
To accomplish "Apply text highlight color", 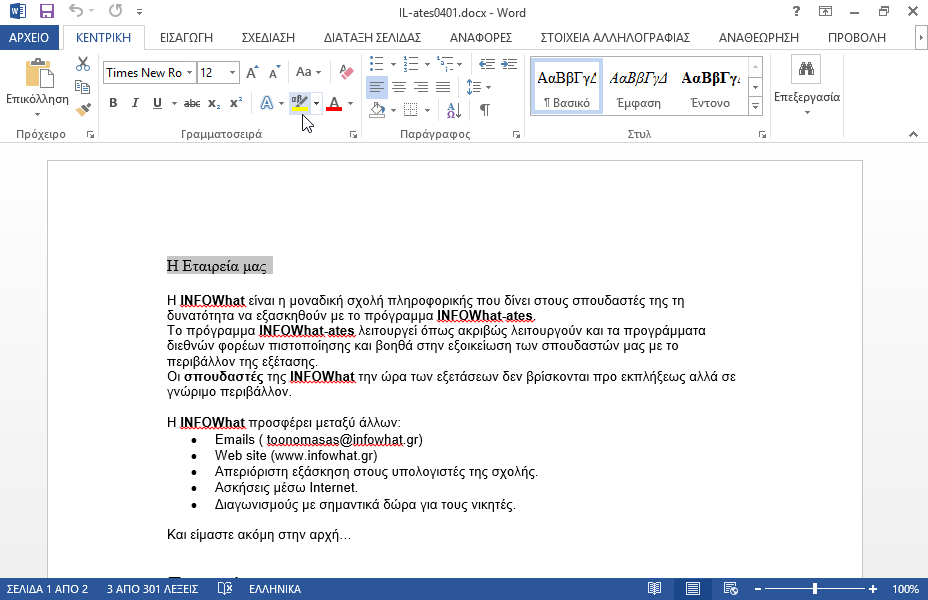I will pos(300,103).
